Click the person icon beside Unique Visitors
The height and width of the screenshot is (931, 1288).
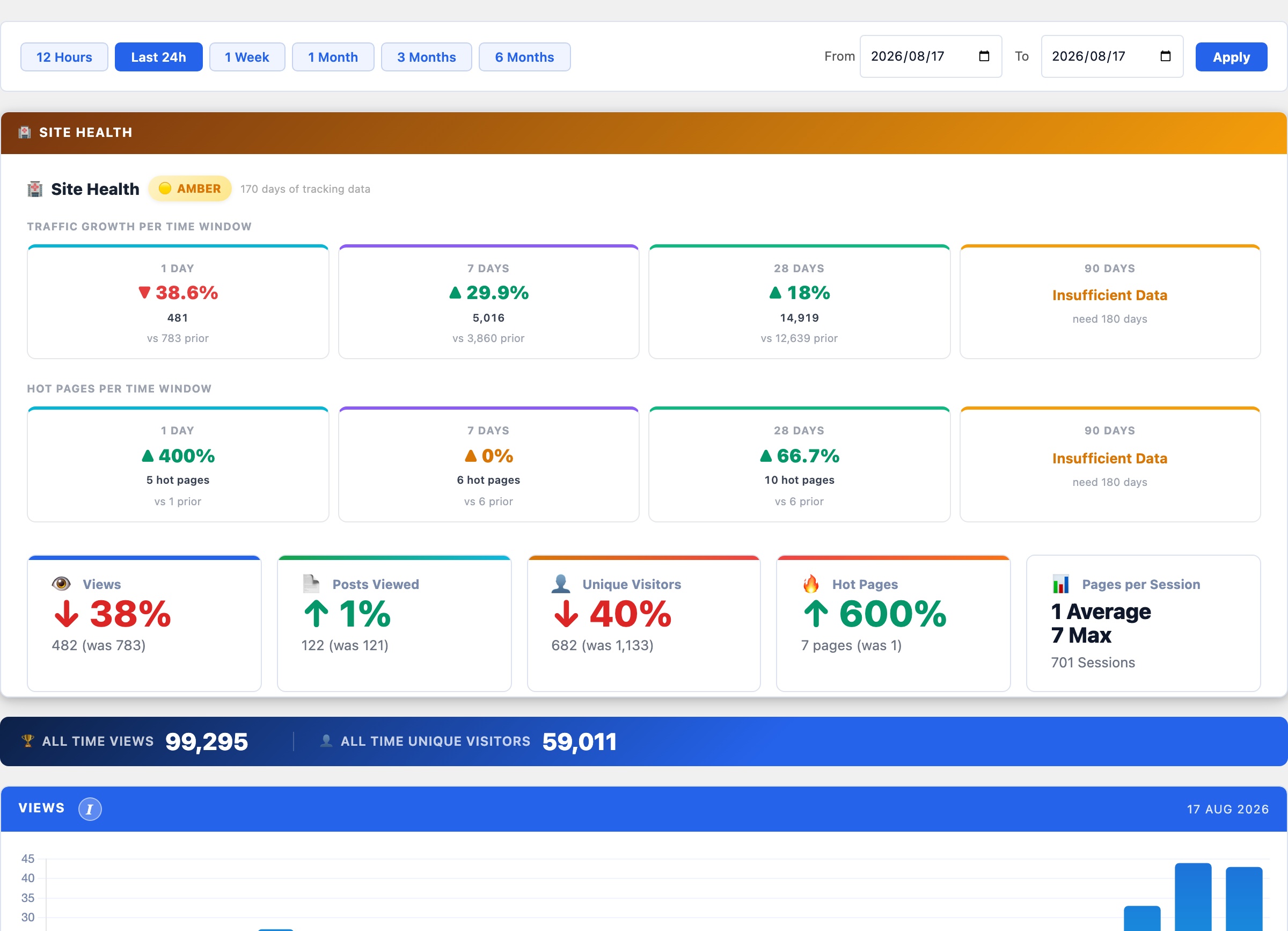click(x=560, y=584)
